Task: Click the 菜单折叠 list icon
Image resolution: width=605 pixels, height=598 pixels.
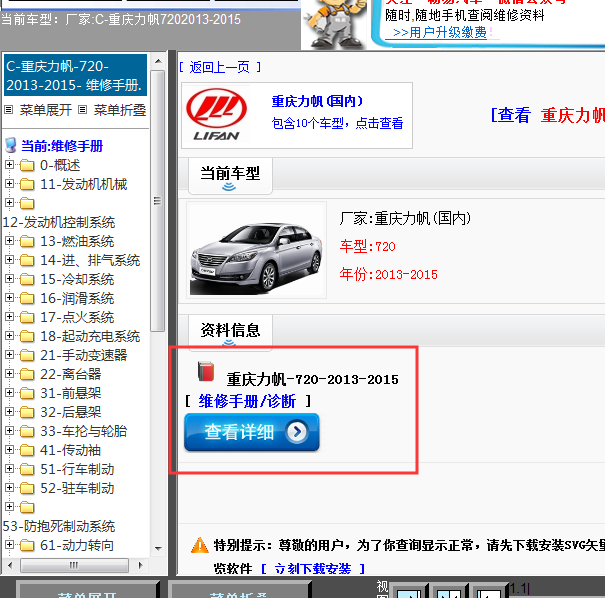Action: pyautogui.click(x=82, y=110)
